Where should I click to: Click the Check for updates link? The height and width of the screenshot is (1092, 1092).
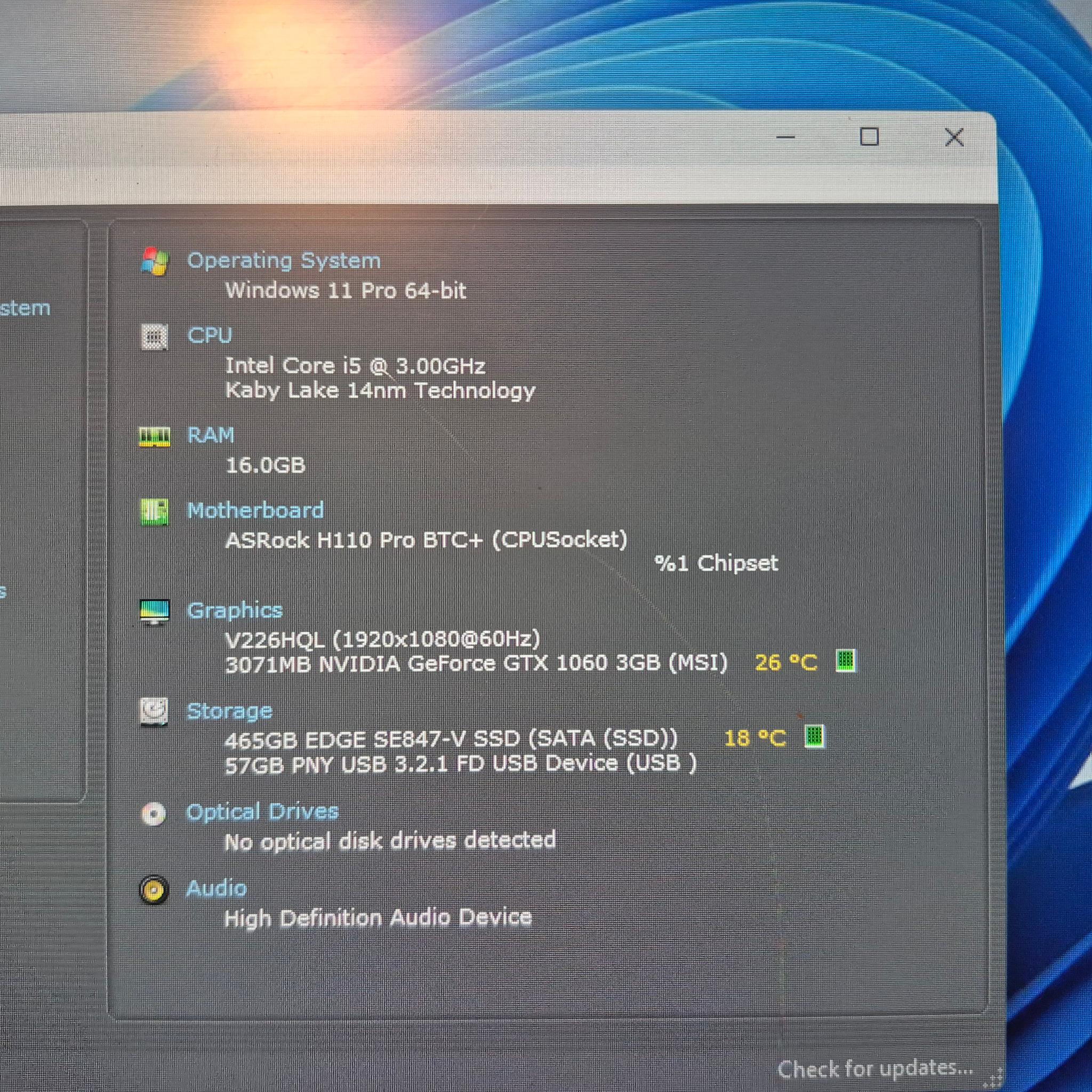tap(876, 1068)
